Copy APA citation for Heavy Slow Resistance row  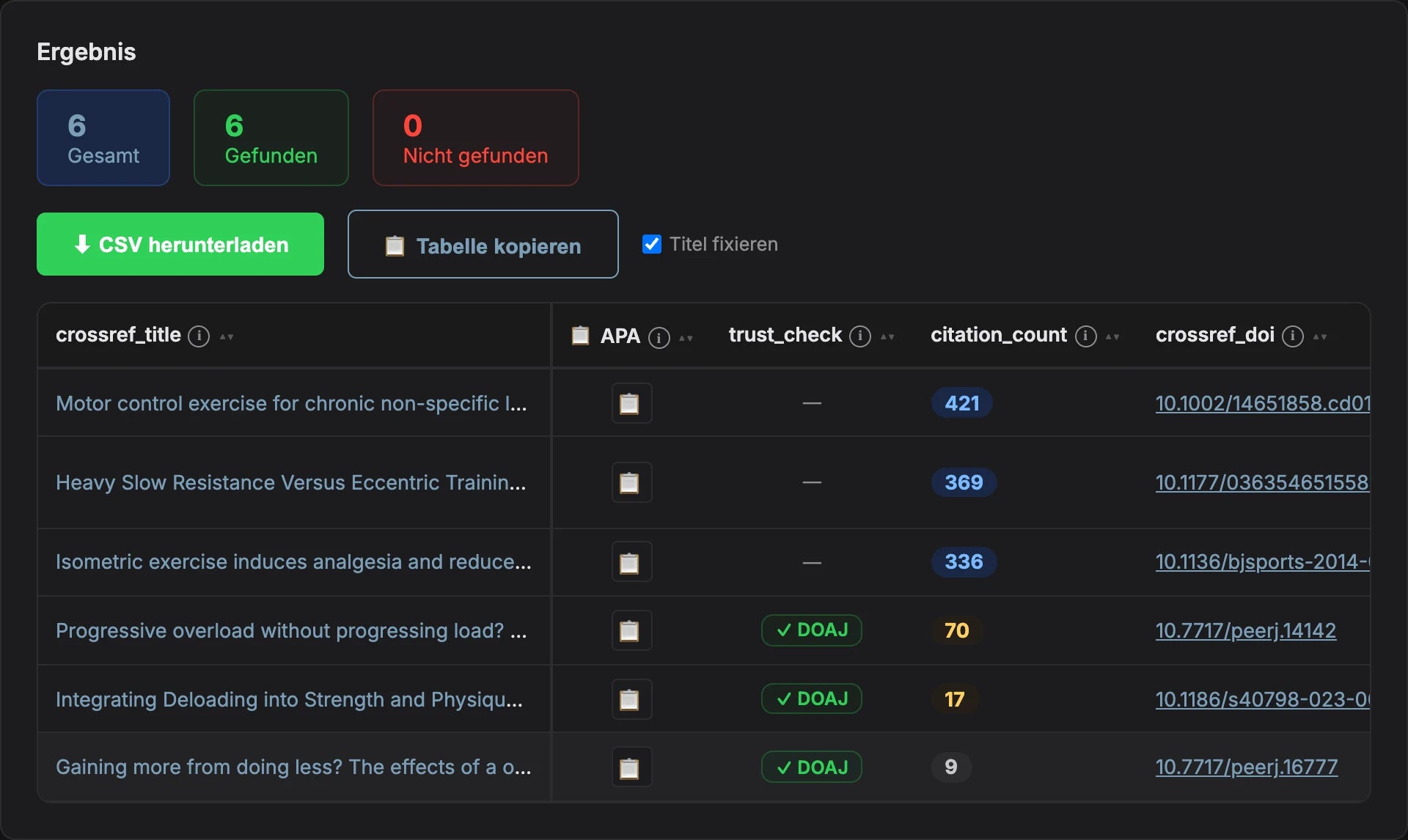[x=631, y=482]
